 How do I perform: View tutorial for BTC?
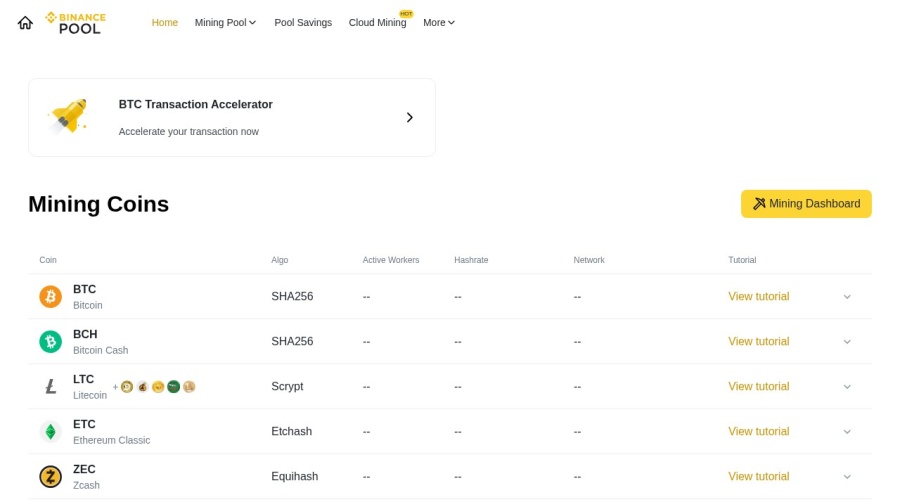[x=759, y=297]
